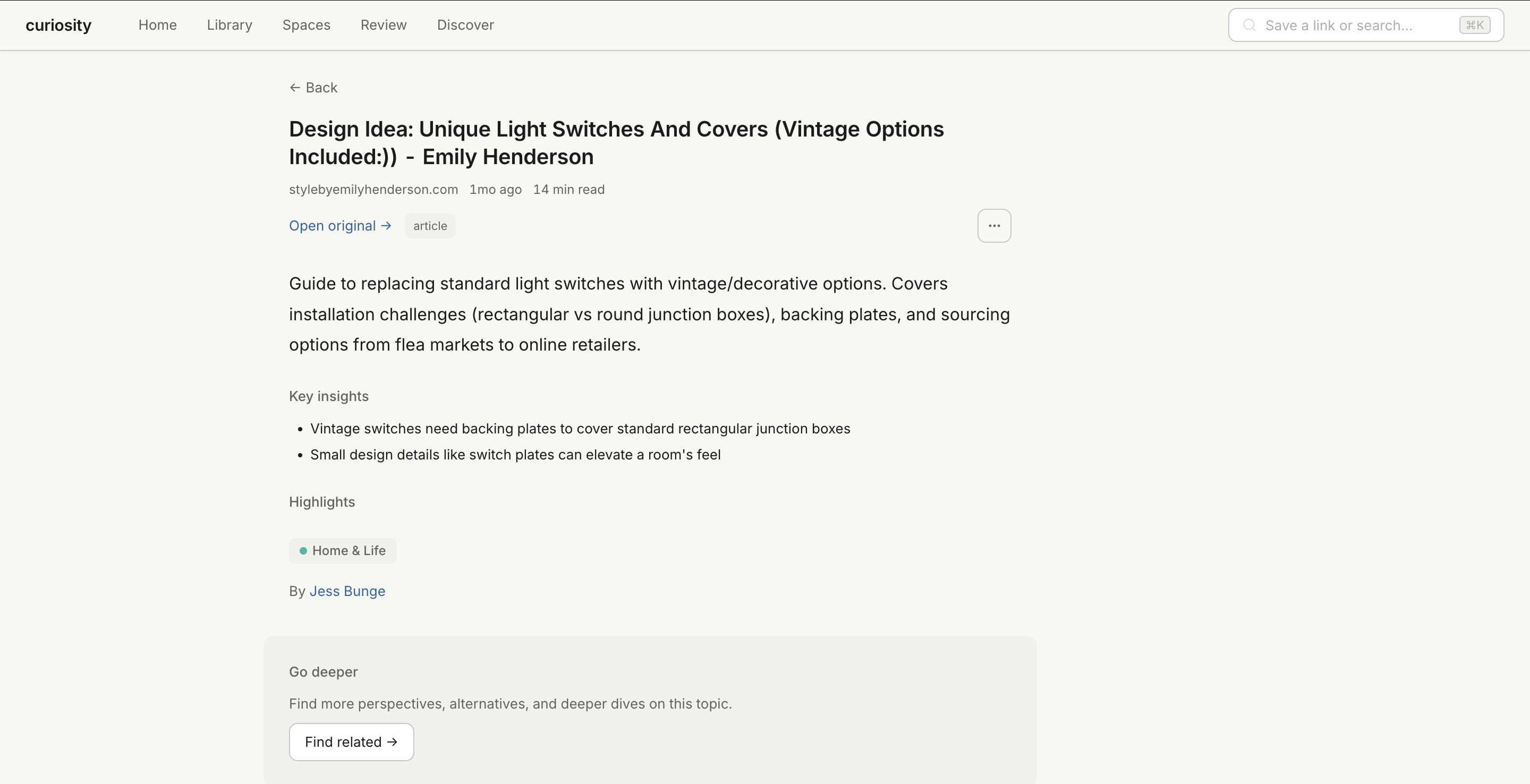Select the article type tag
The height and width of the screenshot is (784, 1530).
(x=430, y=226)
